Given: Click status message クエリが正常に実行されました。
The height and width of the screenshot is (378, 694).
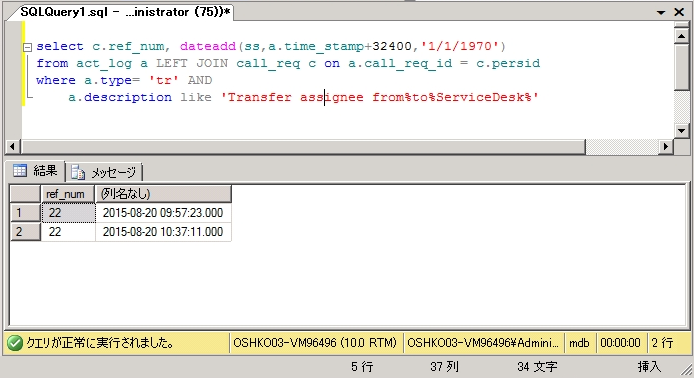Looking at the screenshot, I should pos(100,343).
